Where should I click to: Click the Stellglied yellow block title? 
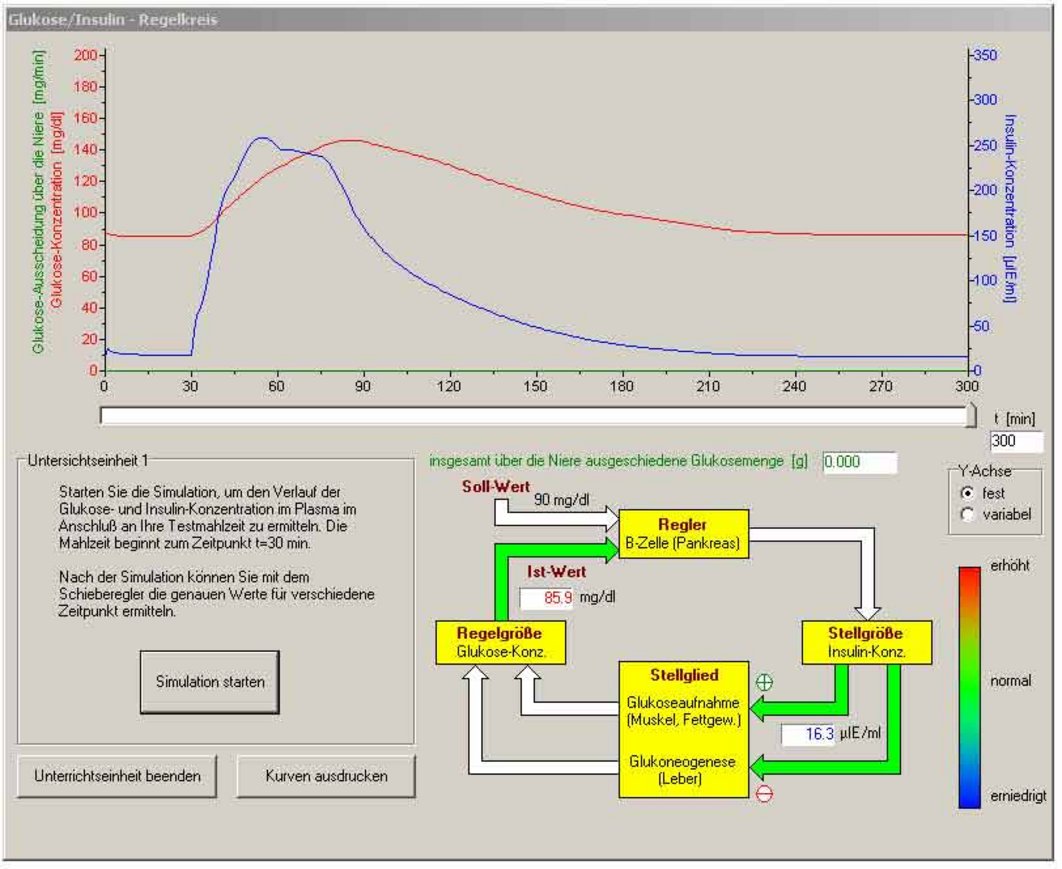coord(684,675)
